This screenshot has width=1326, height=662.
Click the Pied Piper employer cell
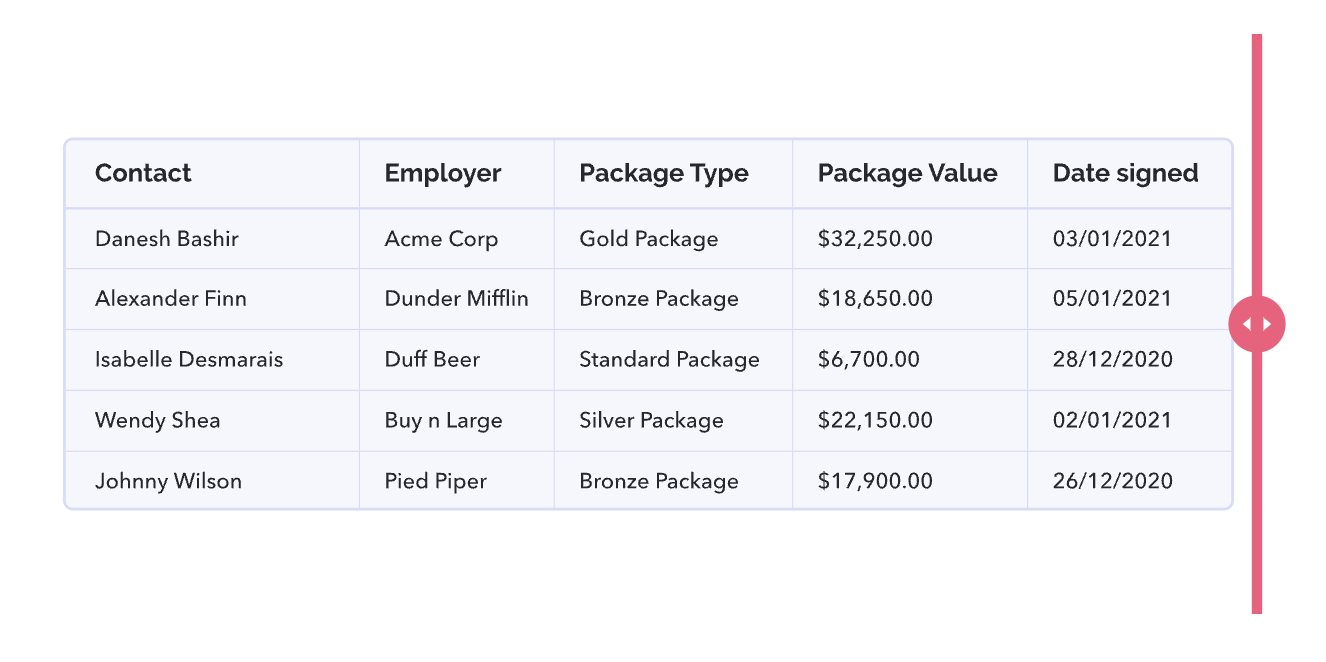pyautogui.click(x=457, y=481)
